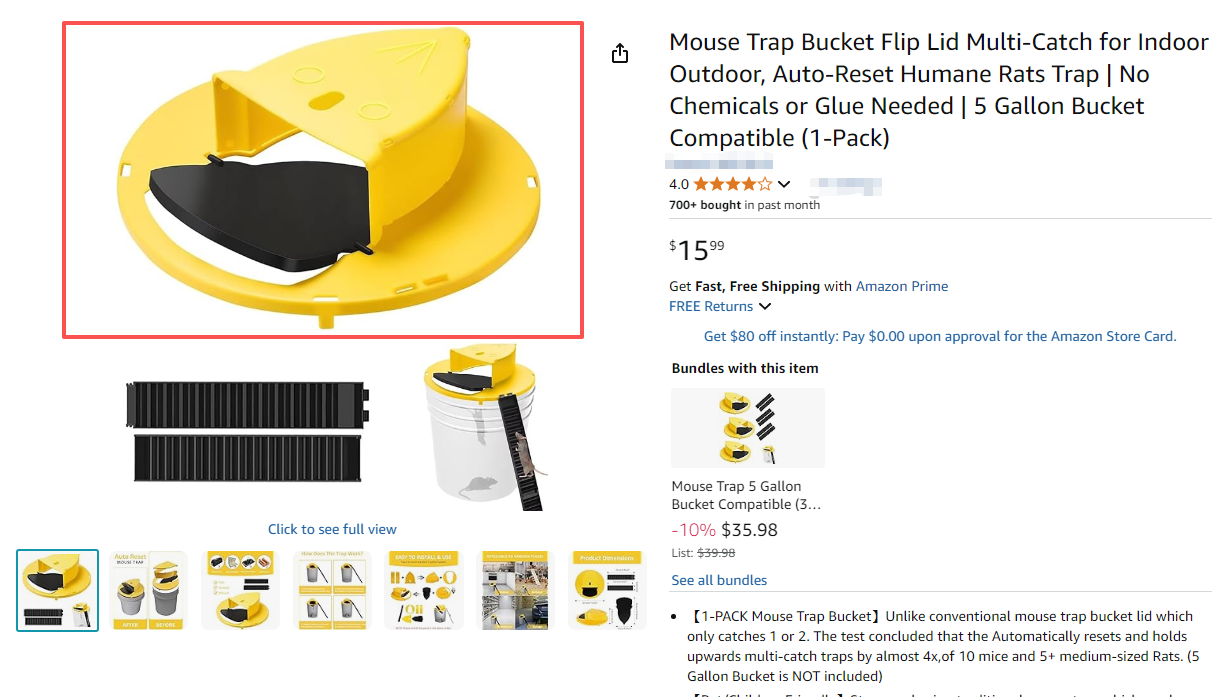Select the Auto Reset before/after thumbnail

pyautogui.click(x=149, y=590)
